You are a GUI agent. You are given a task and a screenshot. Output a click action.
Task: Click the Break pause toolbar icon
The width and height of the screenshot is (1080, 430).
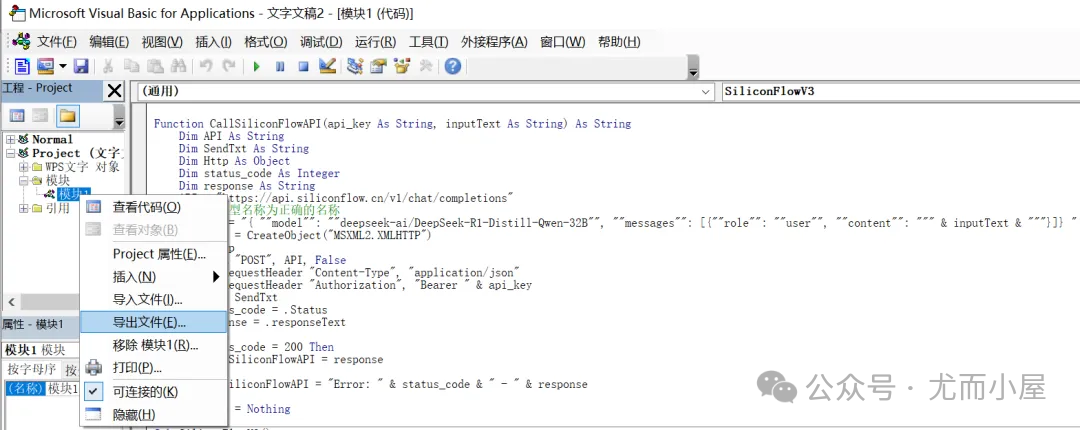(x=280, y=67)
